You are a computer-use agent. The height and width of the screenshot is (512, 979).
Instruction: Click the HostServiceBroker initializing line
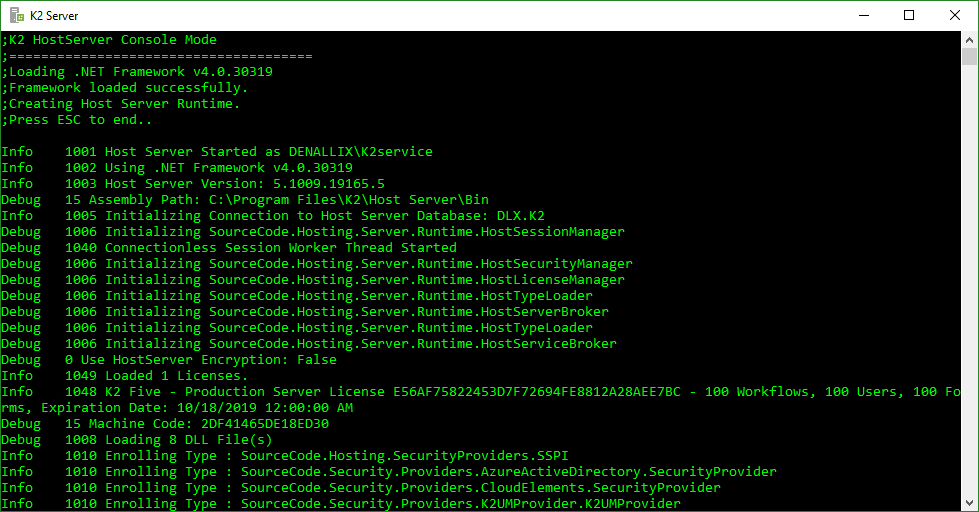[x=308, y=344]
